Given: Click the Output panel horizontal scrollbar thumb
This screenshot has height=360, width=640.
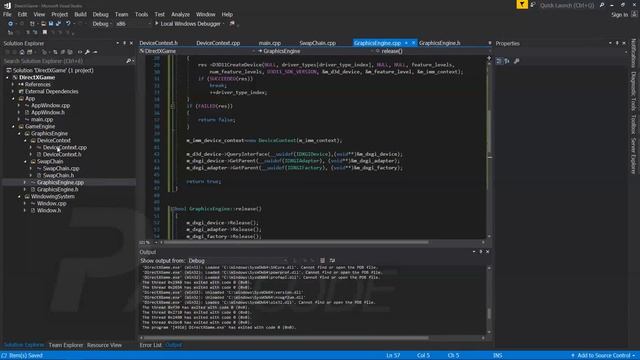Looking at the screenshot, I should click(287, 338).
